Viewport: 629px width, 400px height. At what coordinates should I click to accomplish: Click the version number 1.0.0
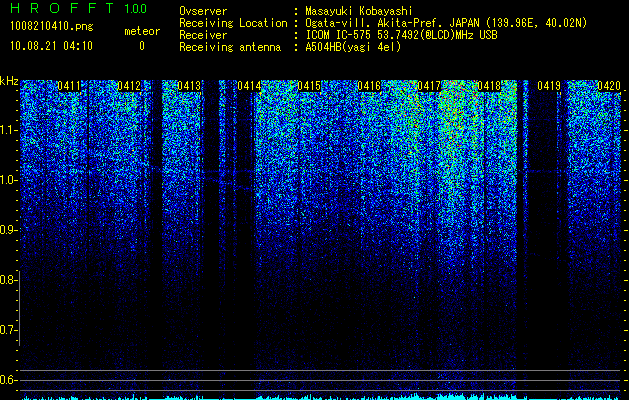click(x=135, y=8)
